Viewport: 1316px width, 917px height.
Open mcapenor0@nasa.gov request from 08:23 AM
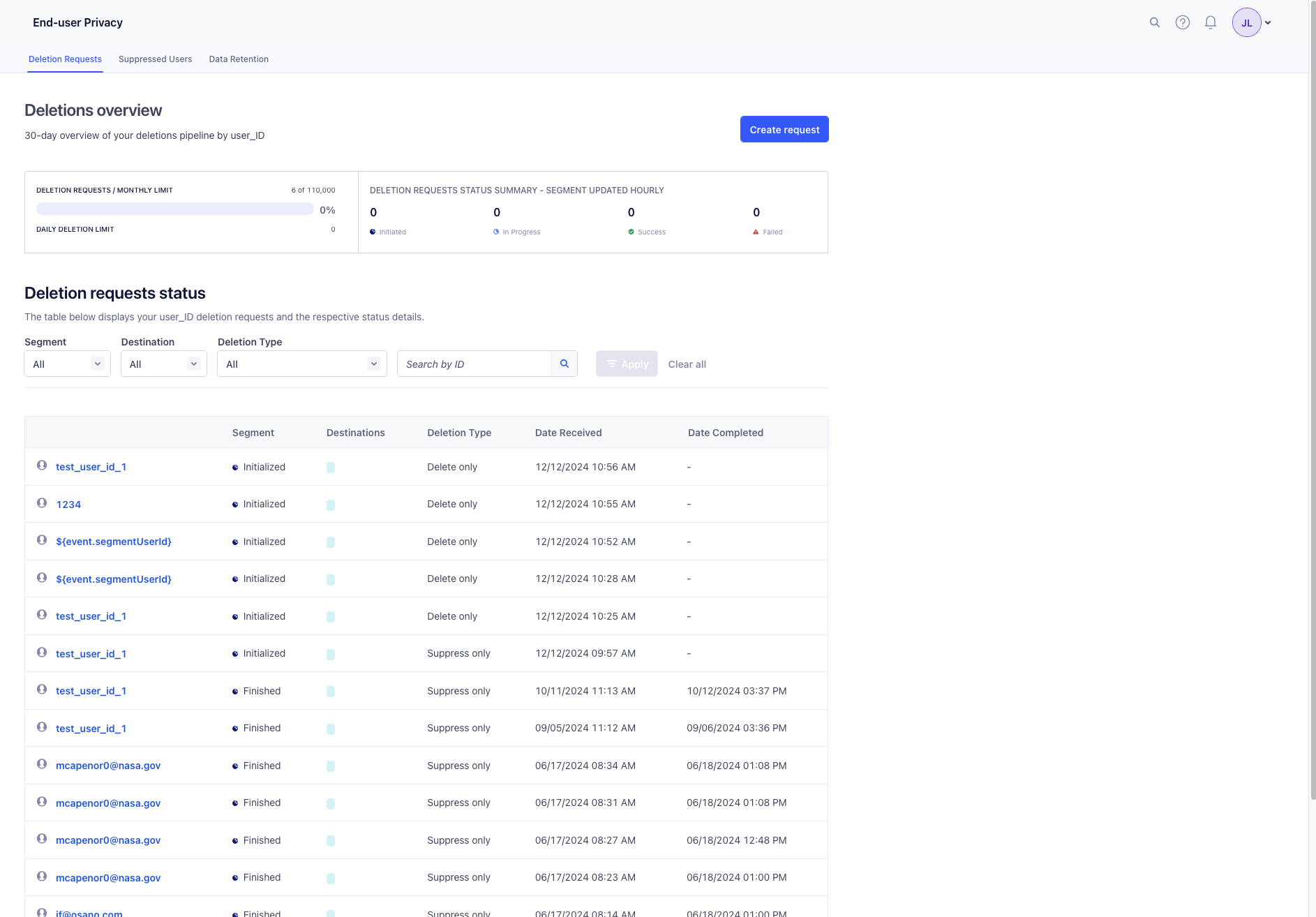108,878
